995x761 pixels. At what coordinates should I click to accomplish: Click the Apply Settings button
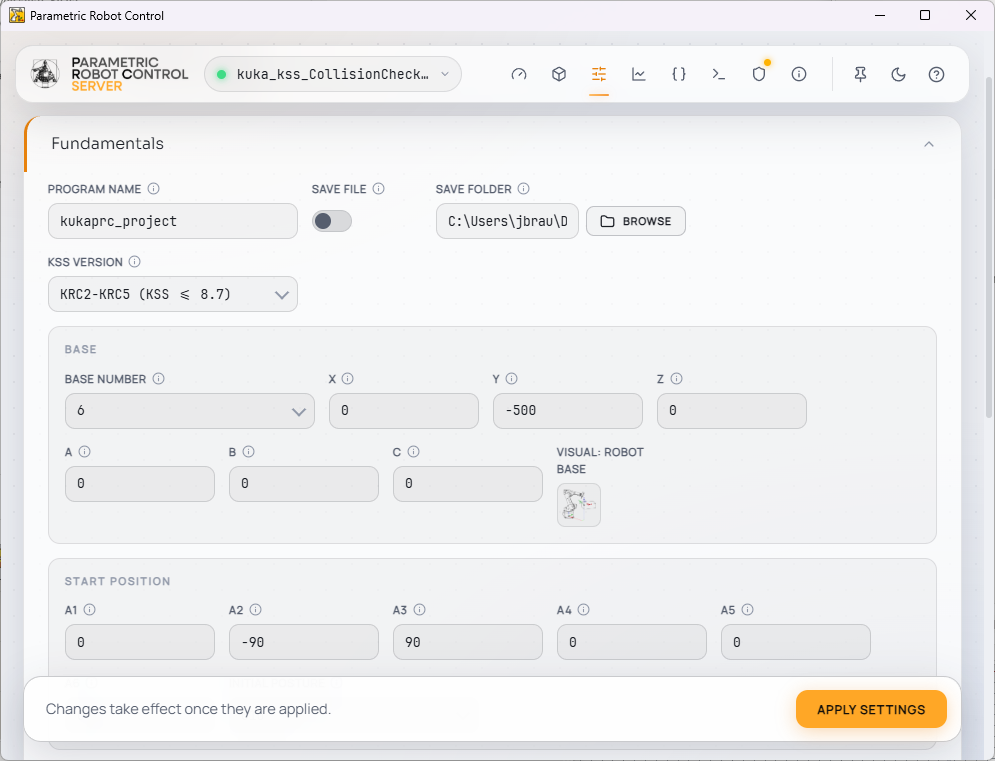point(871,709)
